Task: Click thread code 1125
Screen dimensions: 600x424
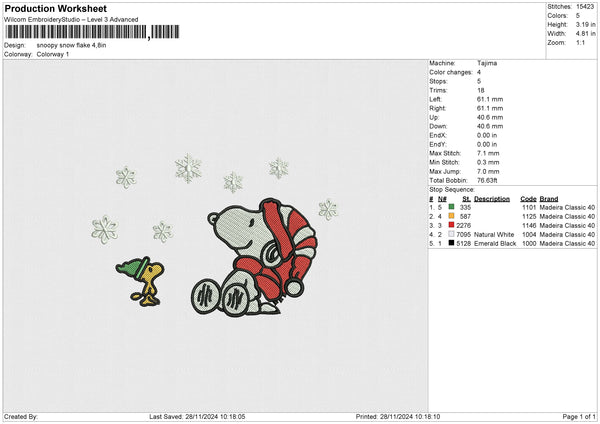Action: point(529,216)
